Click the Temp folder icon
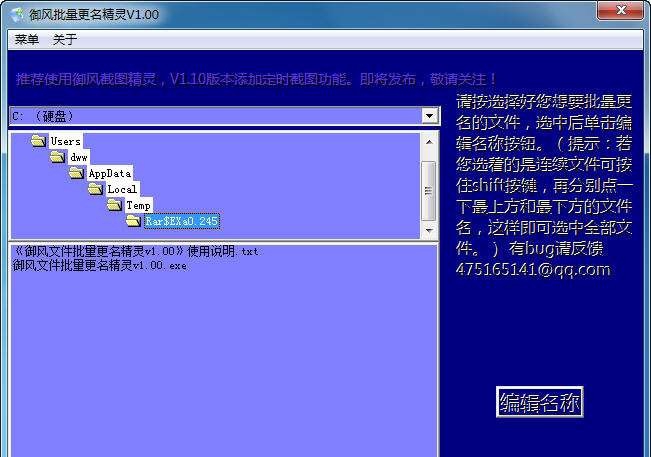The height and width of the screenshot is (457, 651). [115, 205]
